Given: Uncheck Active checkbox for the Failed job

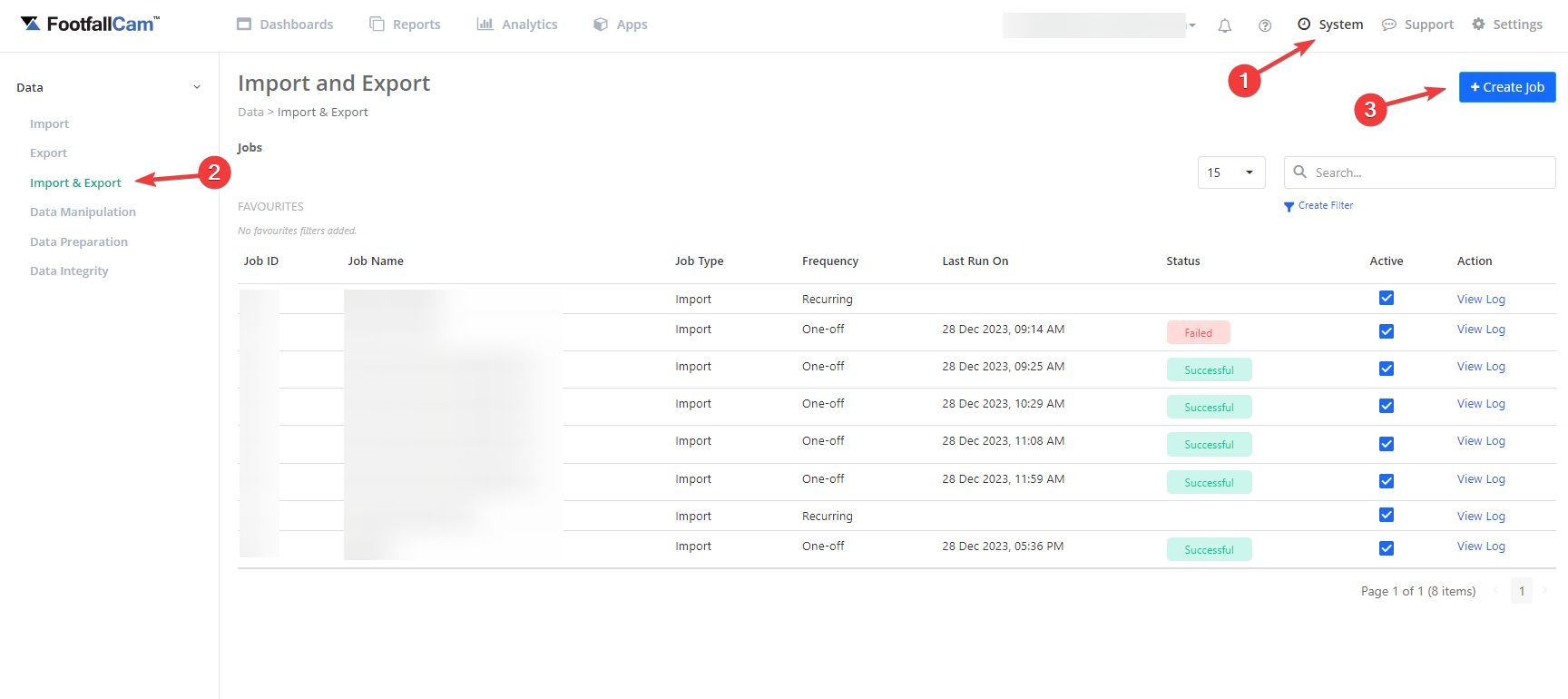Looking at the screenshot, I should click(x=1386, y=331).
